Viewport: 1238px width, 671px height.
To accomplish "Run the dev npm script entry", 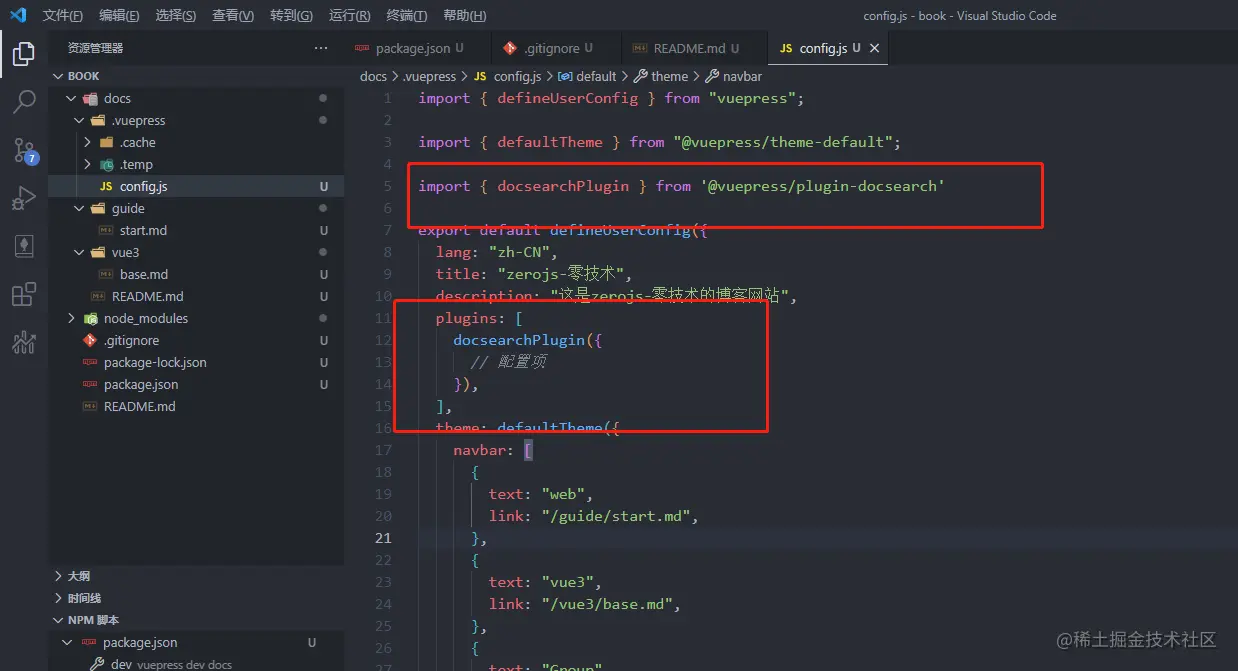I will [196, 664].
